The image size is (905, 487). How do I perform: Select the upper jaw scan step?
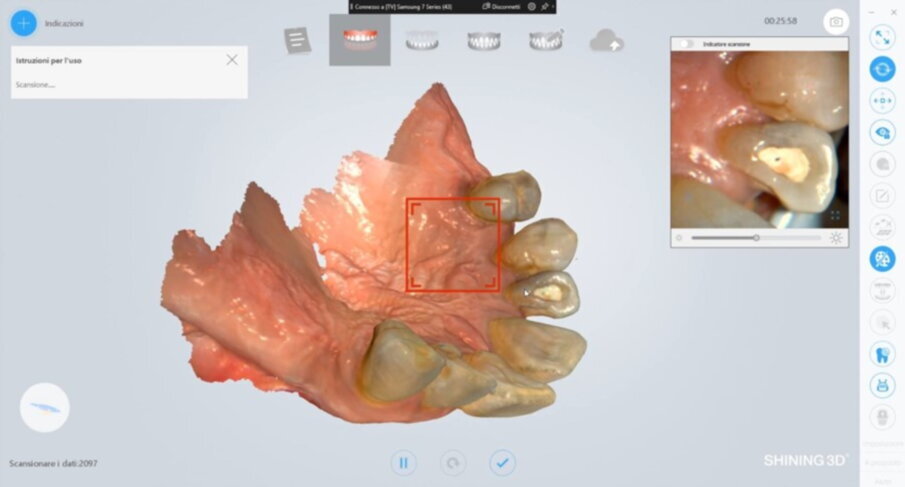359,40
